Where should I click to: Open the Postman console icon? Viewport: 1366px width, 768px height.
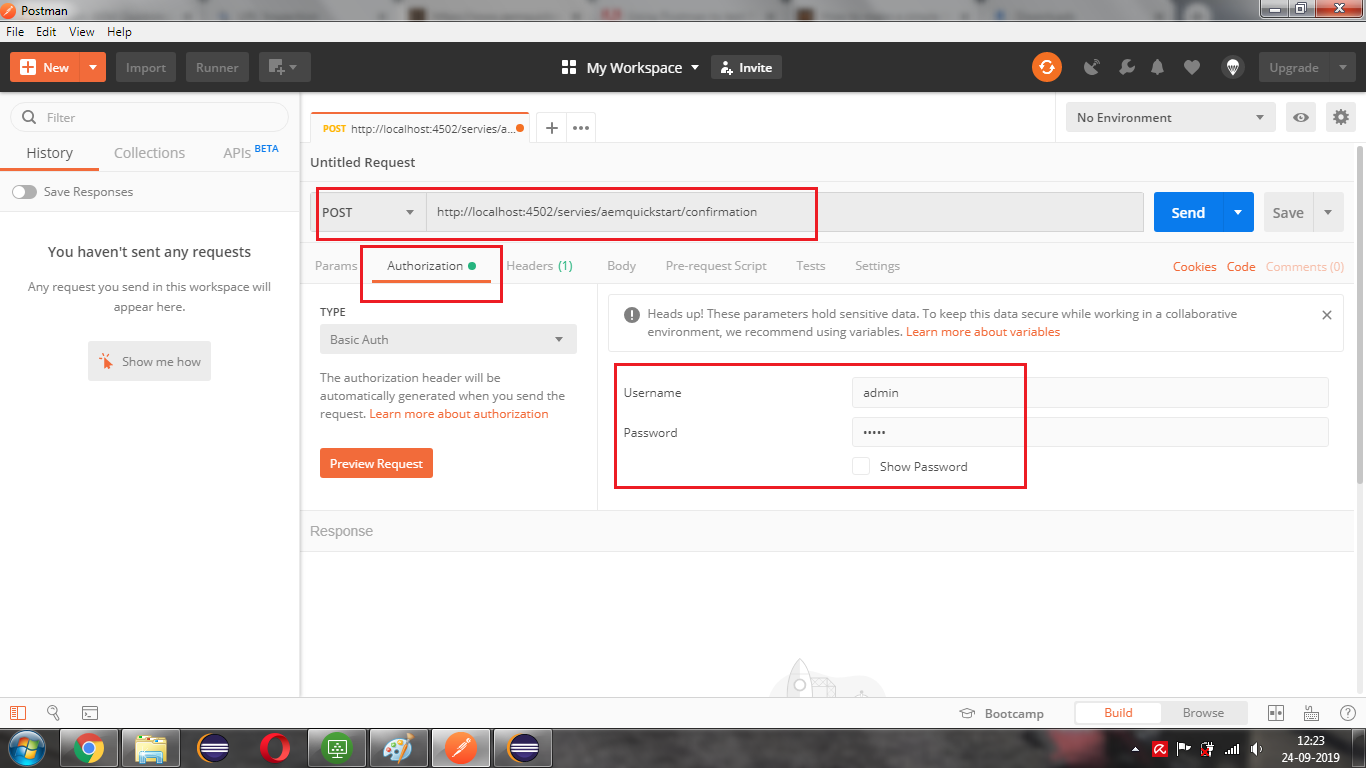90,713
